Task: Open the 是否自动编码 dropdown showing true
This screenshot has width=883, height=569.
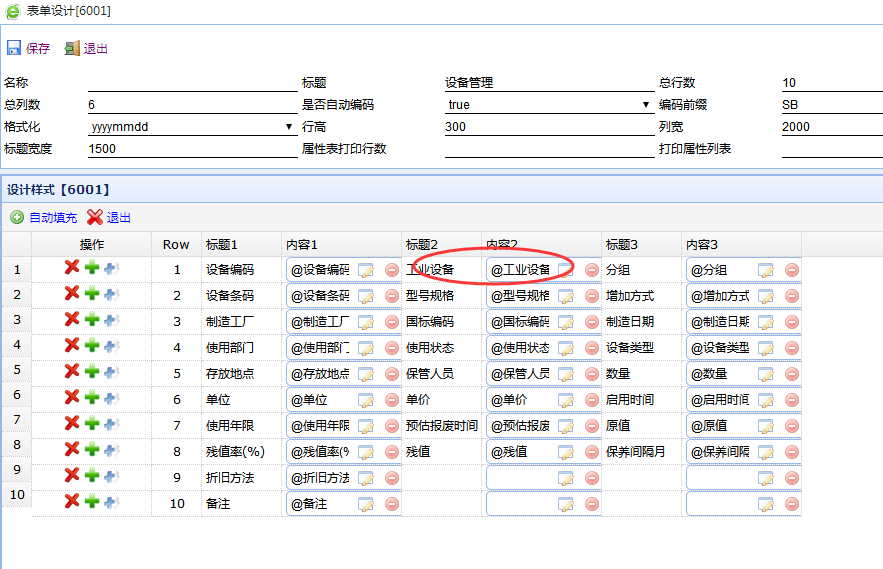Action: tap(548, 105)
